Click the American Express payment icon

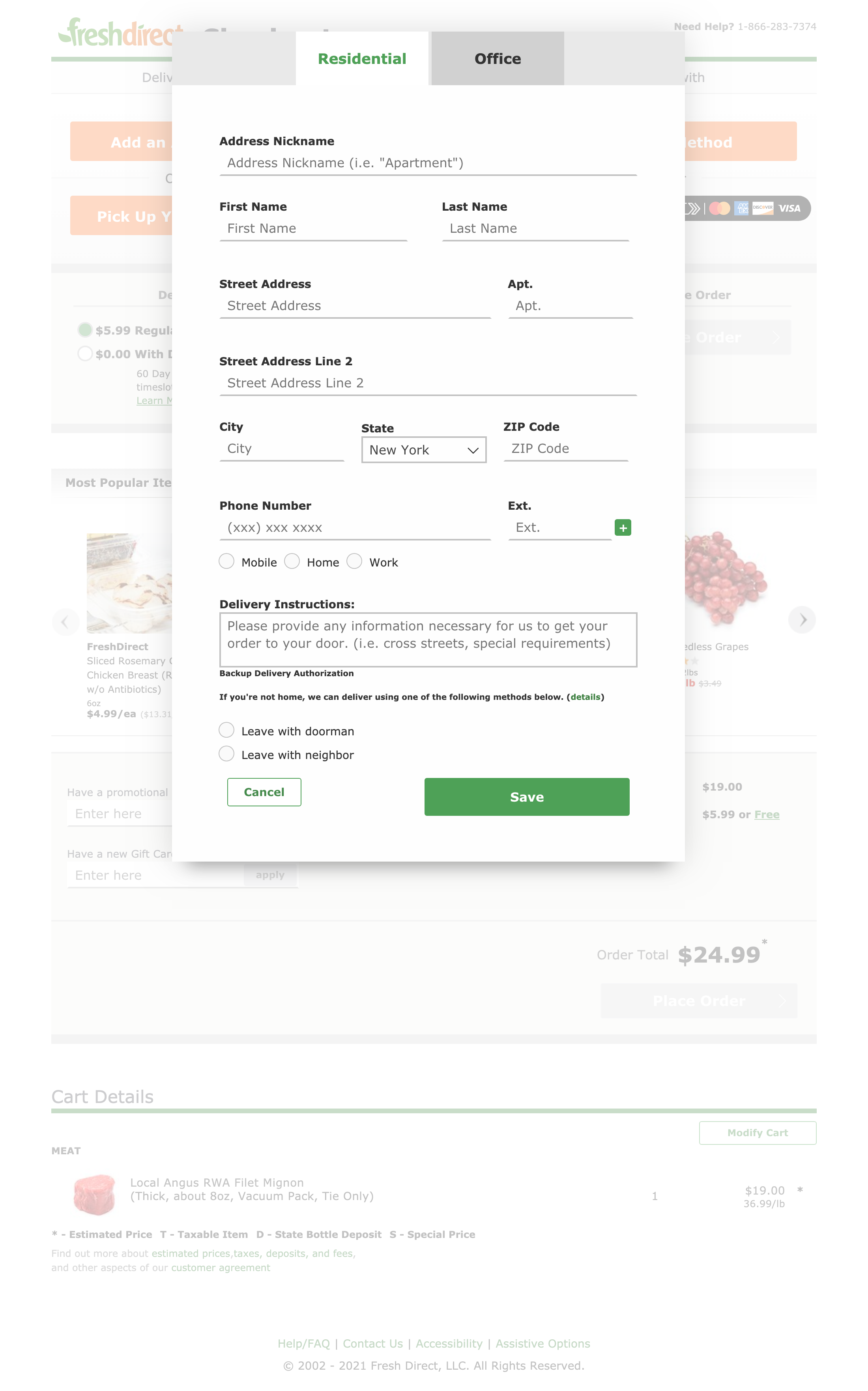[742, 208]
